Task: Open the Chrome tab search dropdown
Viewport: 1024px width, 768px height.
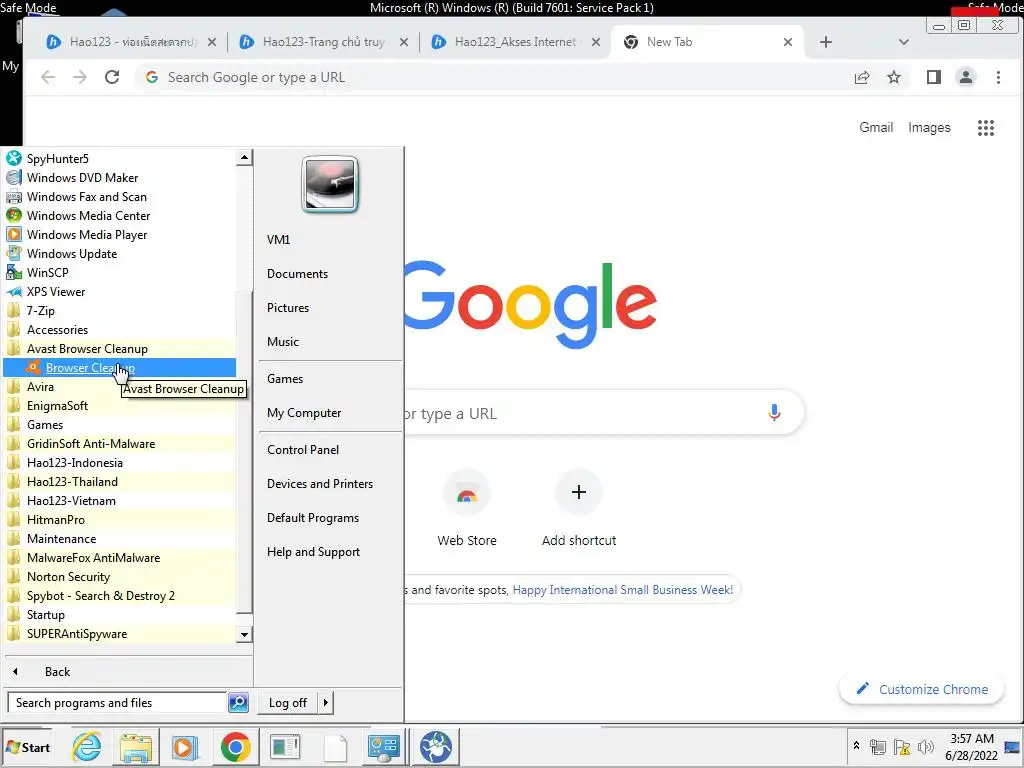Action: (x=904, y=42)
